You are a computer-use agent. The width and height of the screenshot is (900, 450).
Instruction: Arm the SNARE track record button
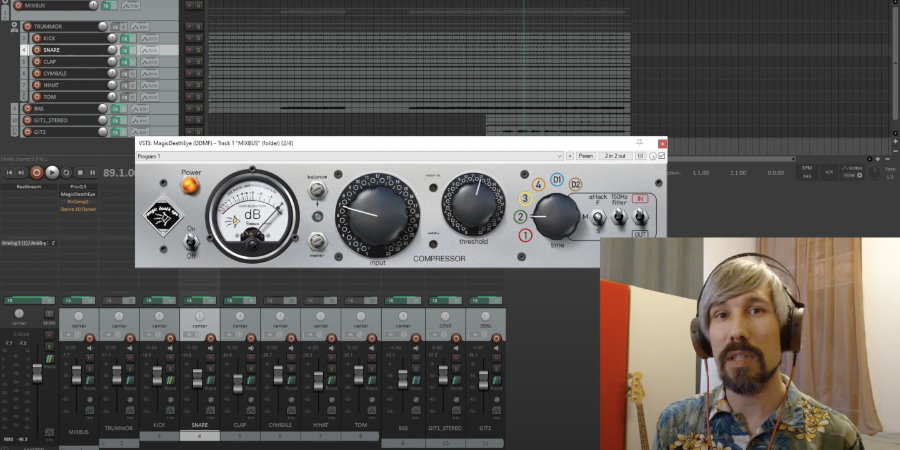[x=37, y=50]
